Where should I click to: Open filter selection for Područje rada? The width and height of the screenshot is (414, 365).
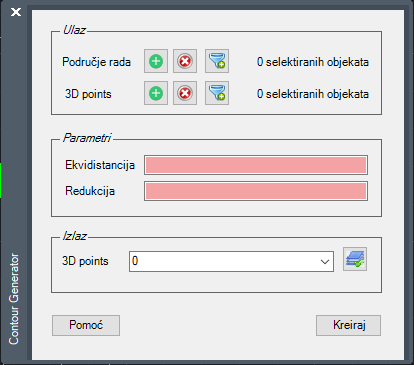point(217,61)
